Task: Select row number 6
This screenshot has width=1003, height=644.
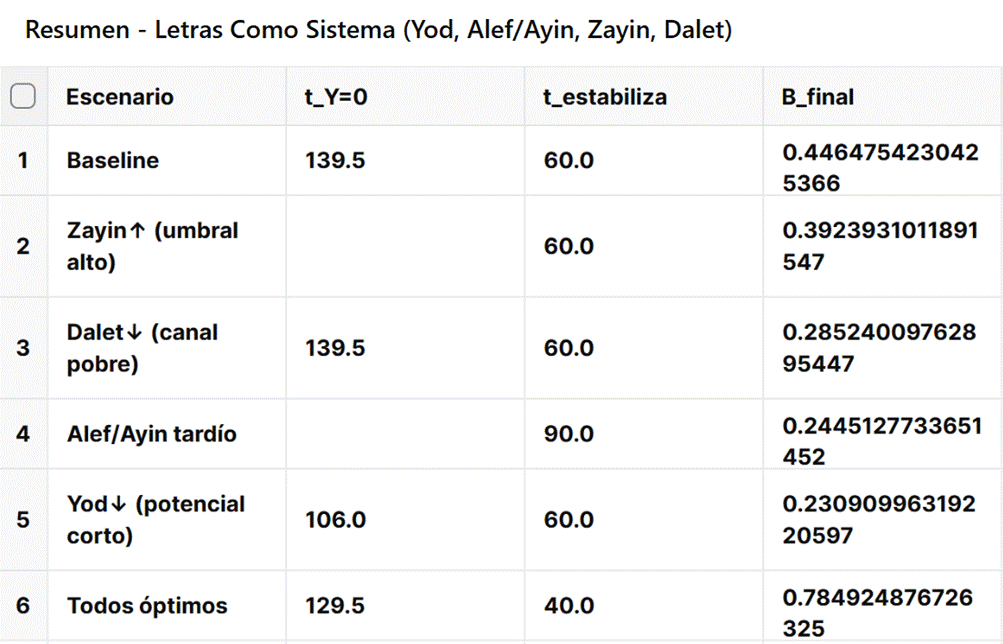Action: [x=23, y=606]
